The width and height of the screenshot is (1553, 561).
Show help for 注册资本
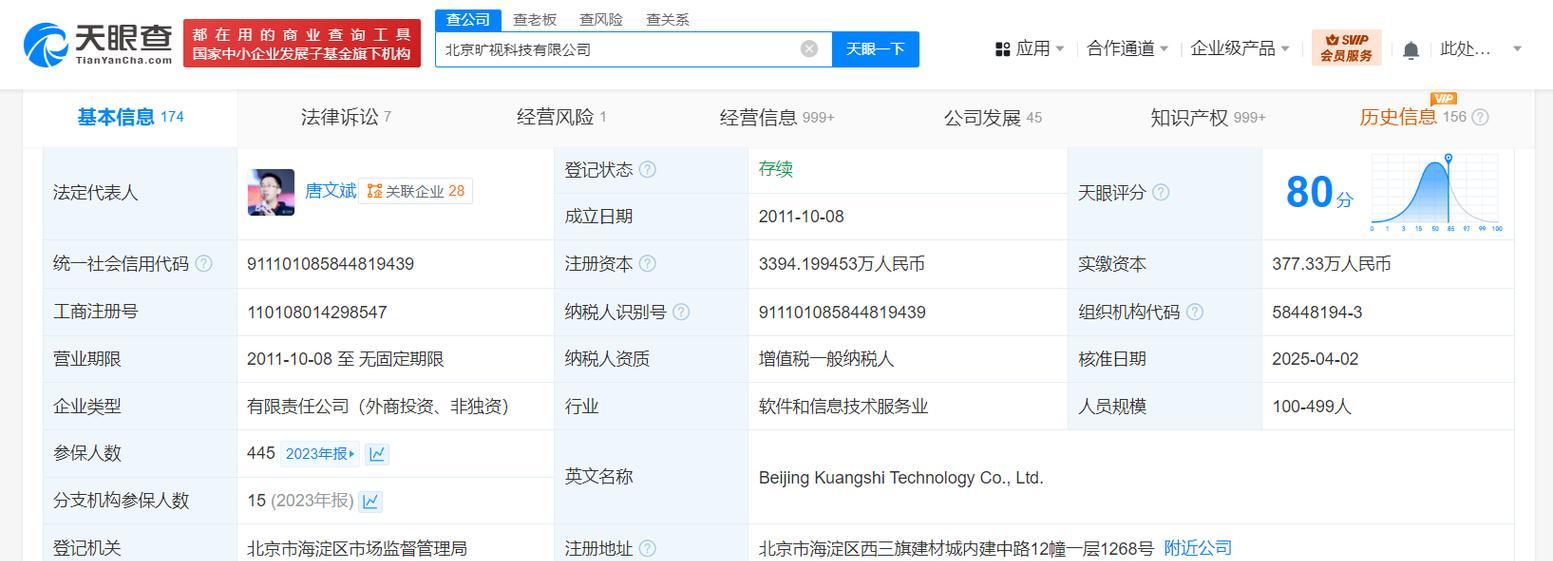pyautogui.click(x=647, y=264)
